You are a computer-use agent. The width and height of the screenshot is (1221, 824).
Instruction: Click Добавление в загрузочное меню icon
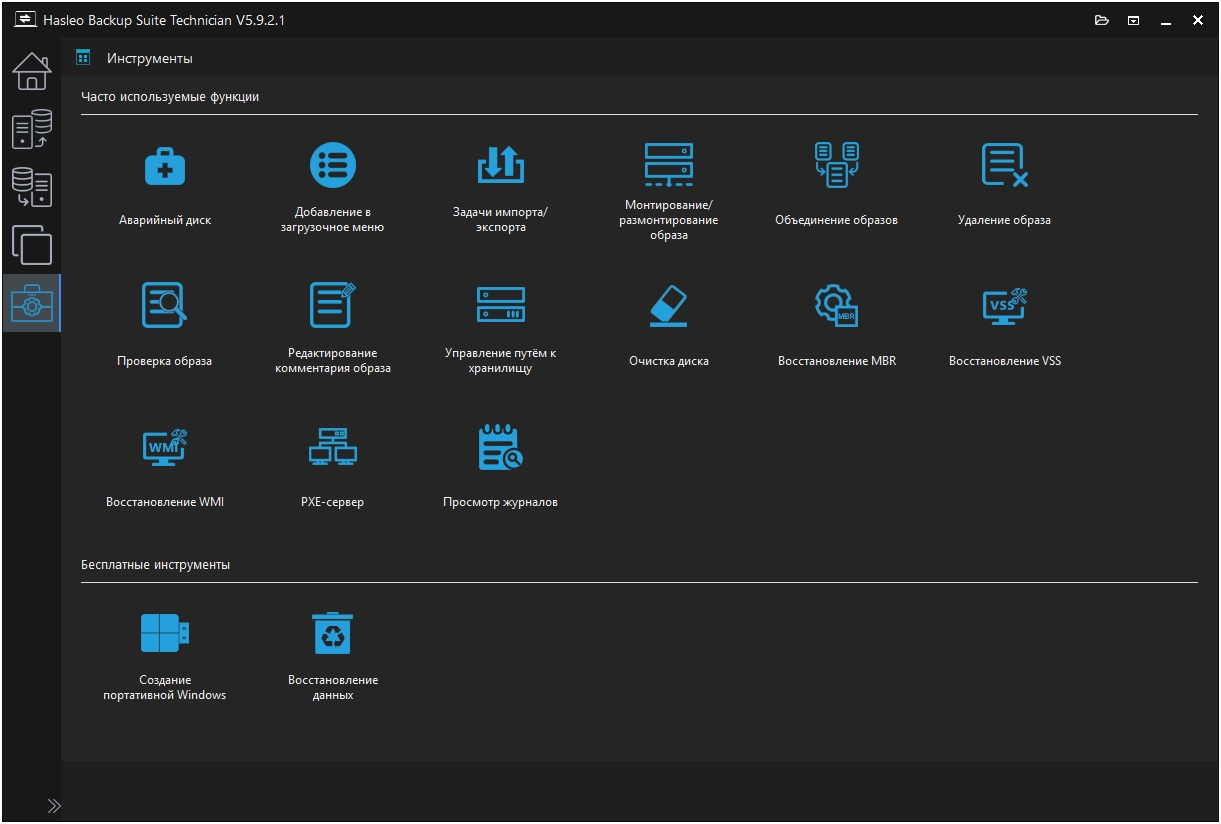coord(332,165)
